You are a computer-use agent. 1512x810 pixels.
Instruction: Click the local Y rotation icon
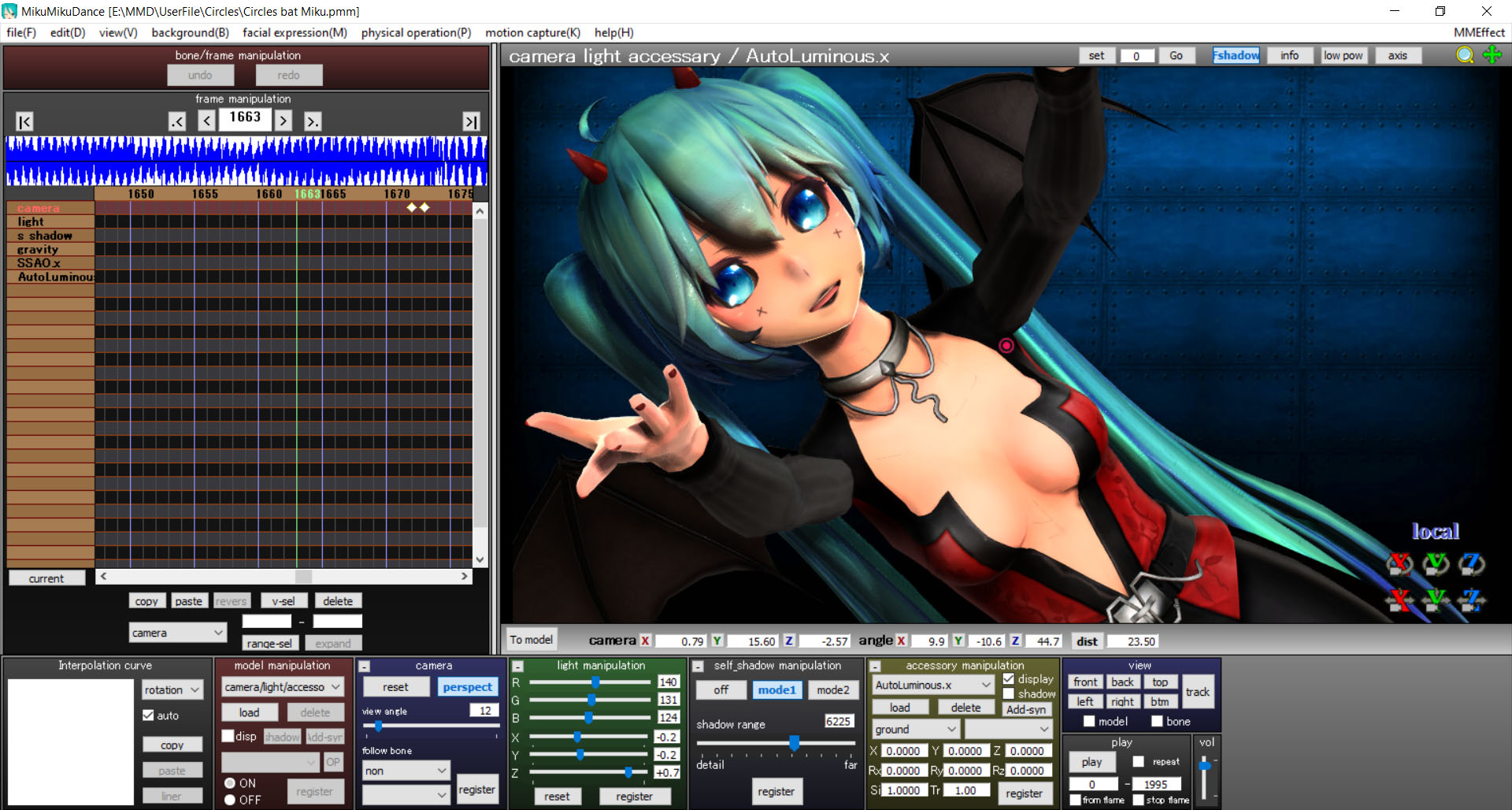click(x=1436, y=563)
